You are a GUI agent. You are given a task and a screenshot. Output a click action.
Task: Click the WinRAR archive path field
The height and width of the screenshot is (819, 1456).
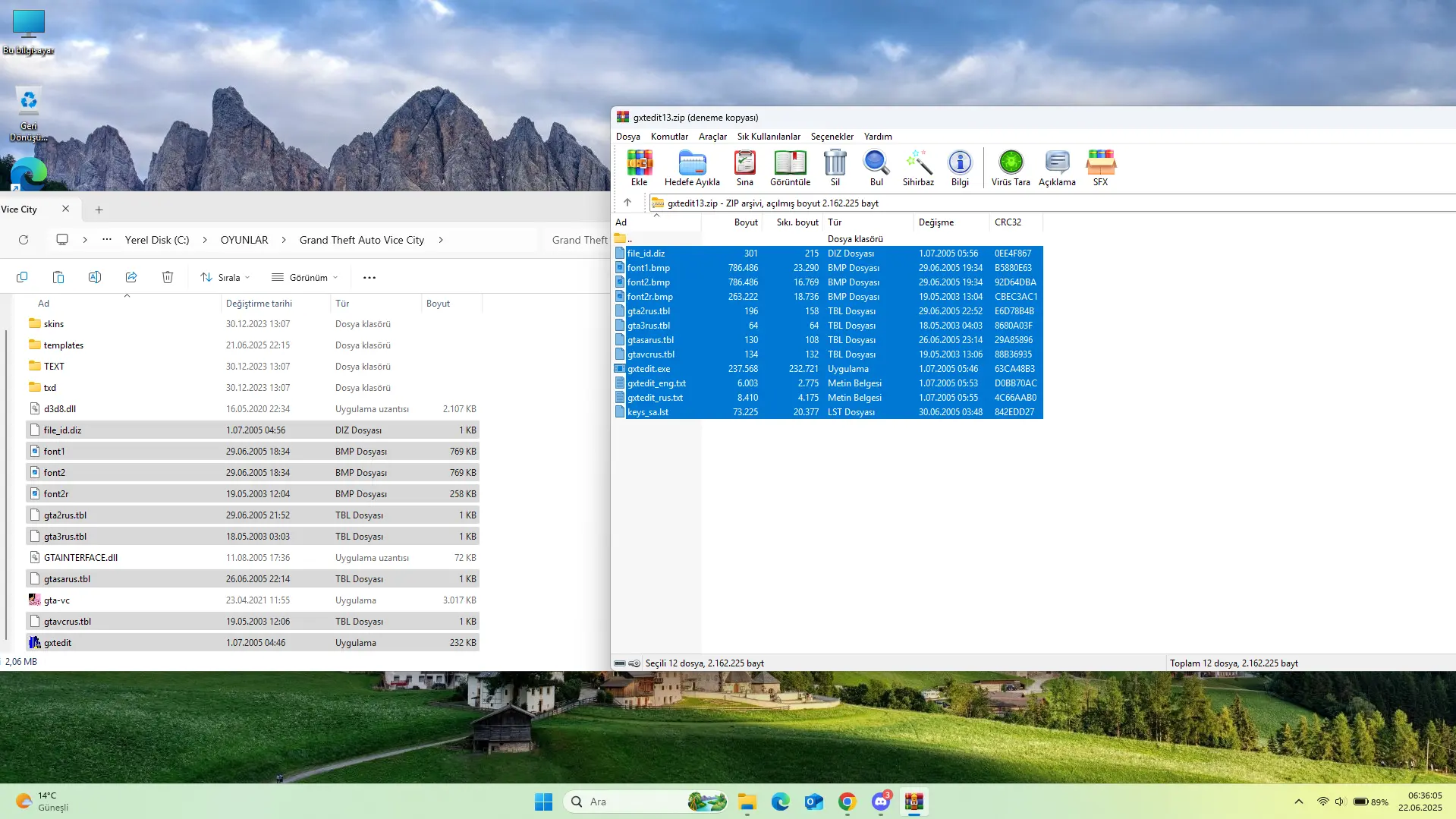(1052, 203)
